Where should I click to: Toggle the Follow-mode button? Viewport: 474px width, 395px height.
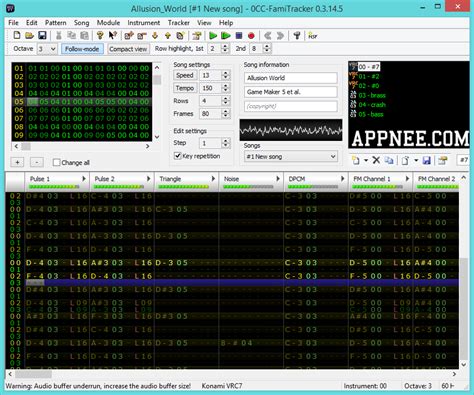click(82, 49)
